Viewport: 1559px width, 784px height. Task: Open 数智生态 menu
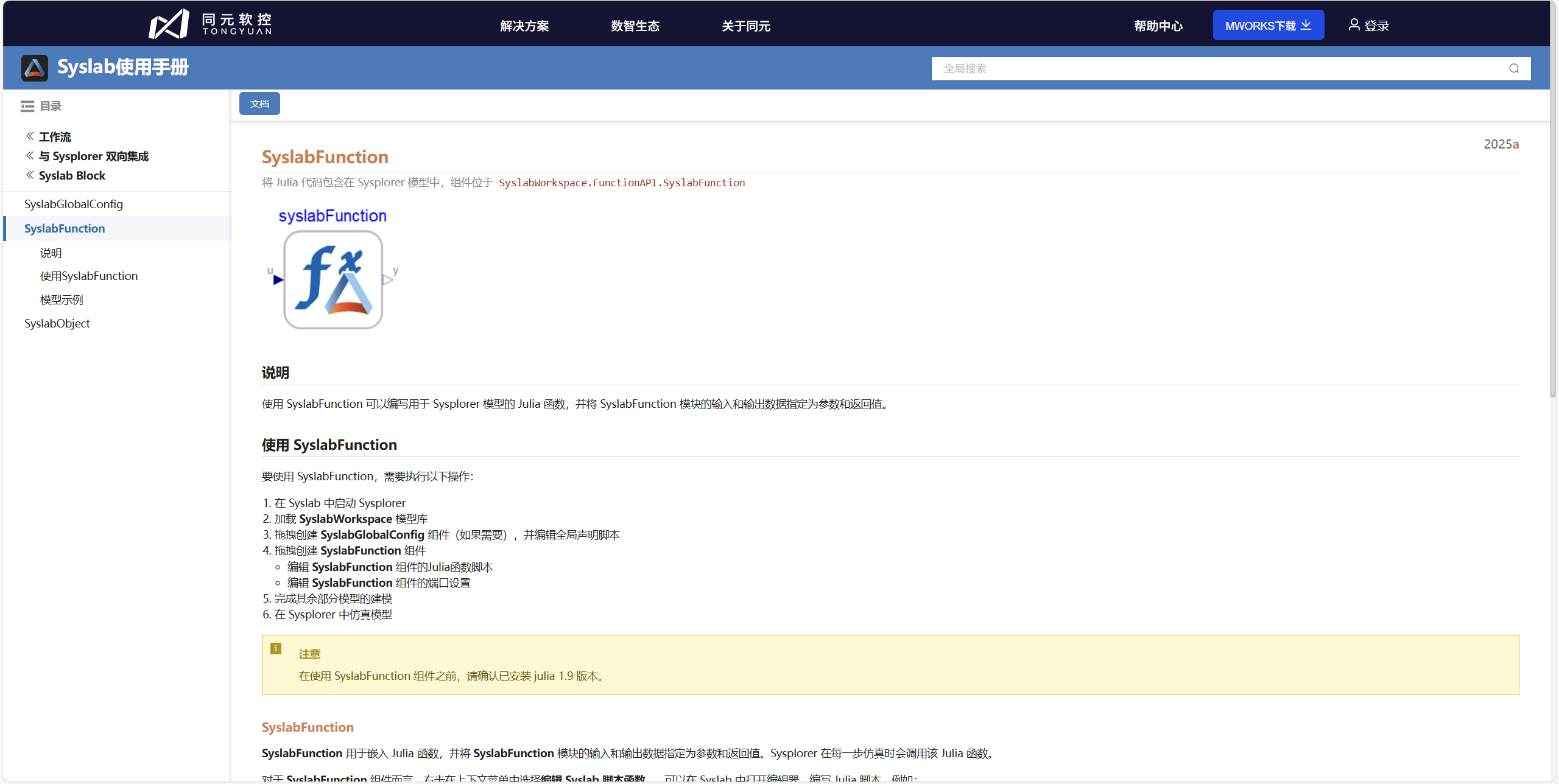[x=635, y=26]
